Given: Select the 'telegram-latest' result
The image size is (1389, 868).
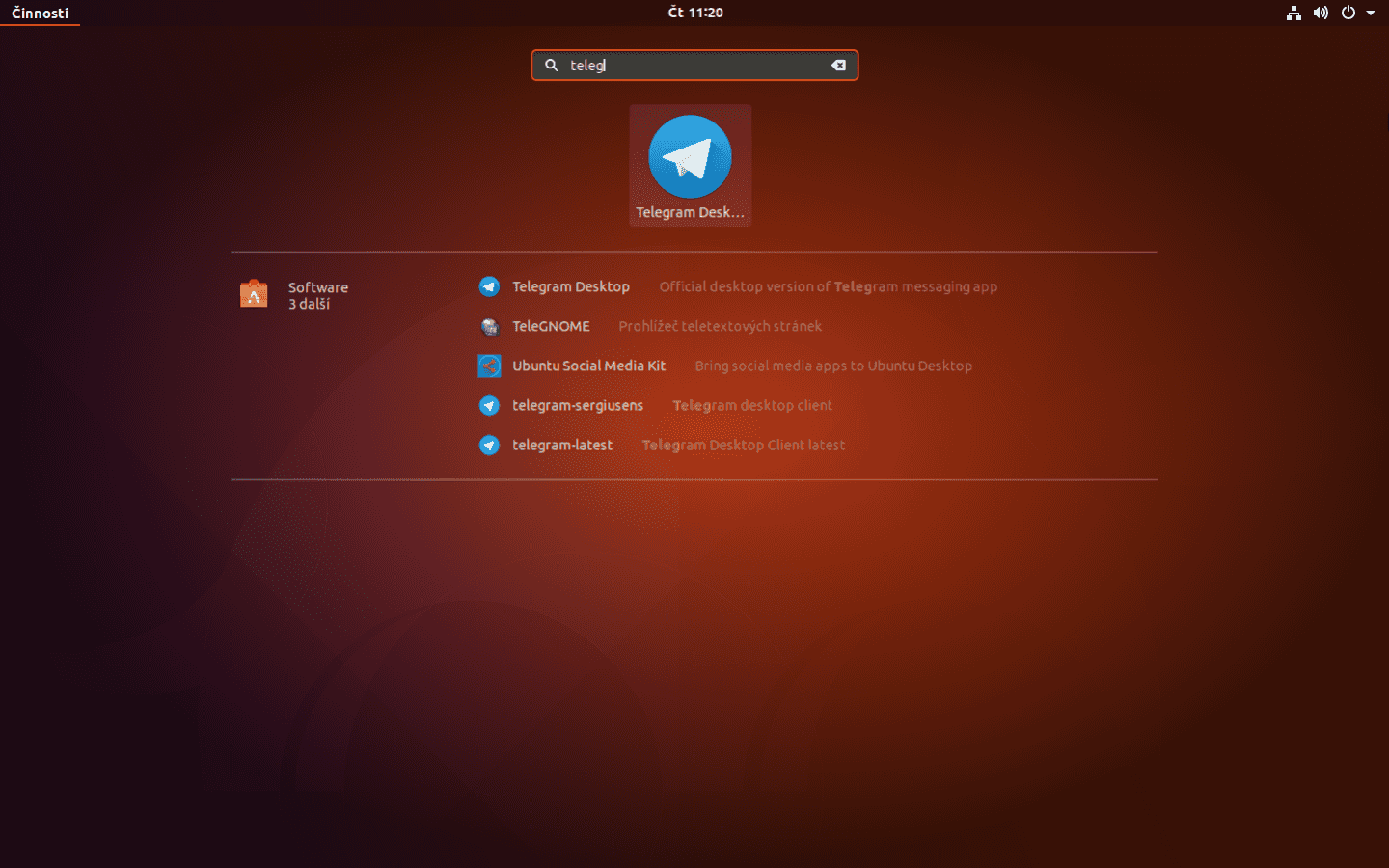Looking at the screenshot, I should [562, 445].
